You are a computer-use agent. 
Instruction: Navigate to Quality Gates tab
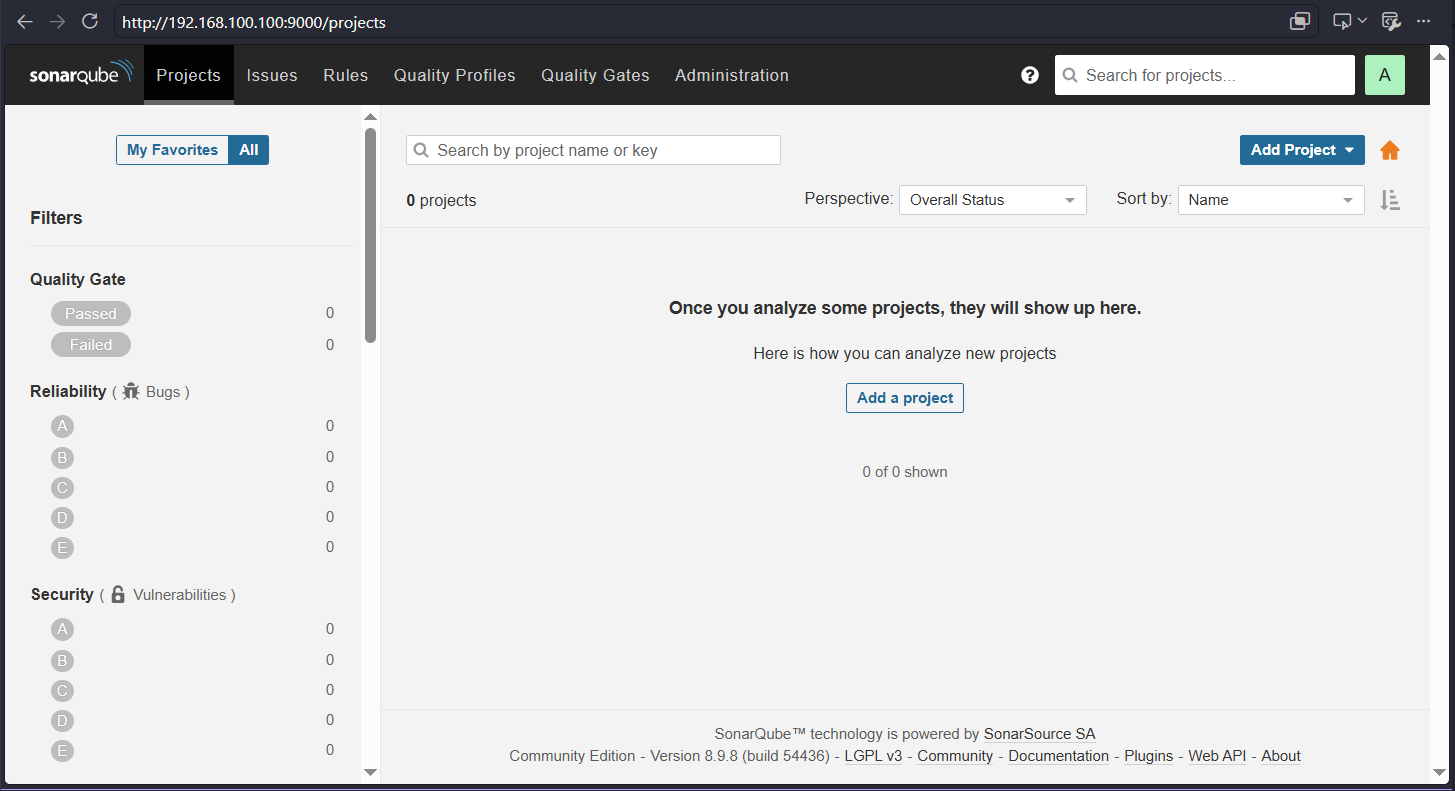(x=595, y=75)
